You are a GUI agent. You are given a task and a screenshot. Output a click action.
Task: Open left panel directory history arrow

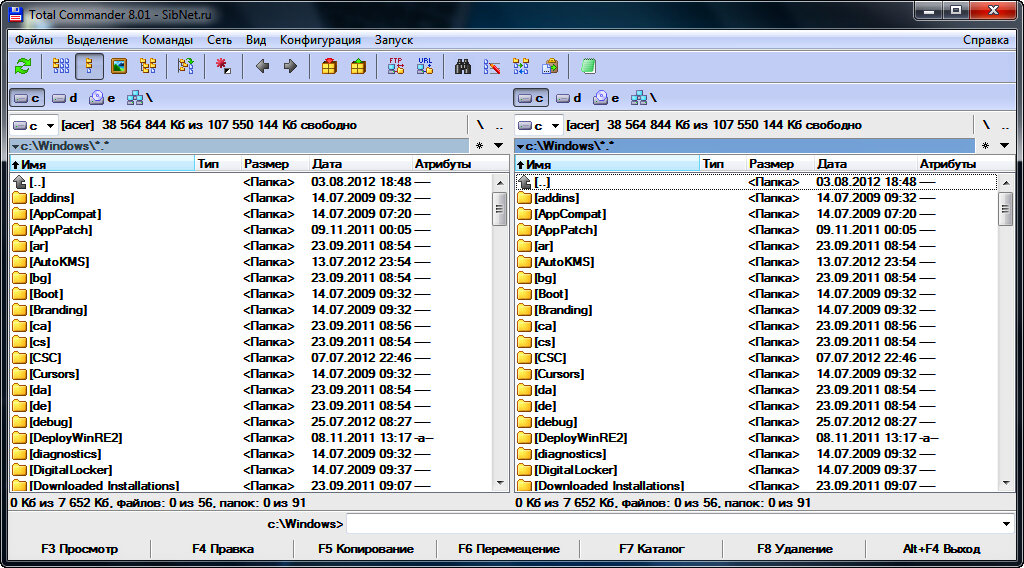(499, 146)
